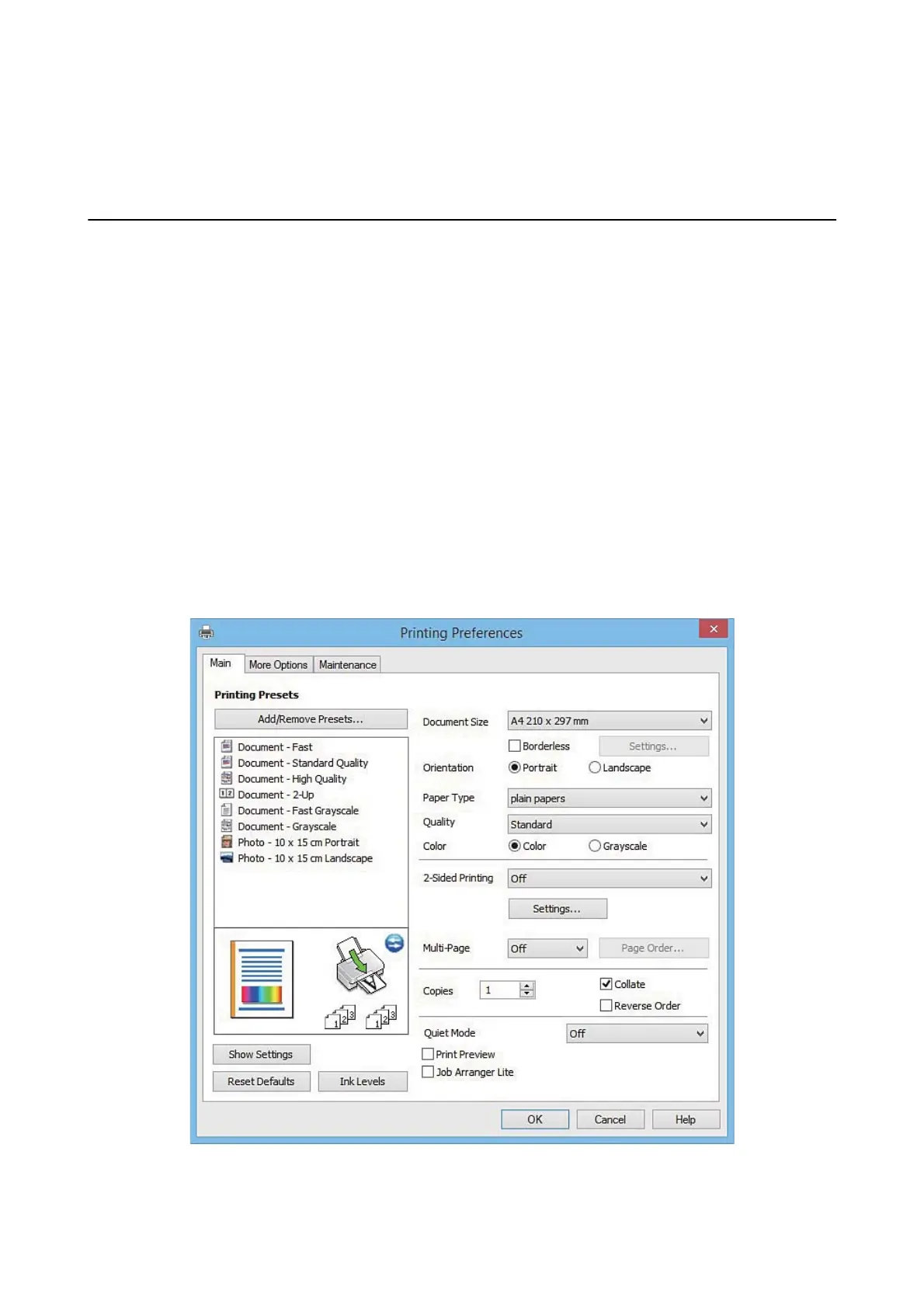The height and width of the screenshot is (1308, 924).
Task: Click the Settings button beside Borderless
Action: pyautogui.click(x=654, y=746)
